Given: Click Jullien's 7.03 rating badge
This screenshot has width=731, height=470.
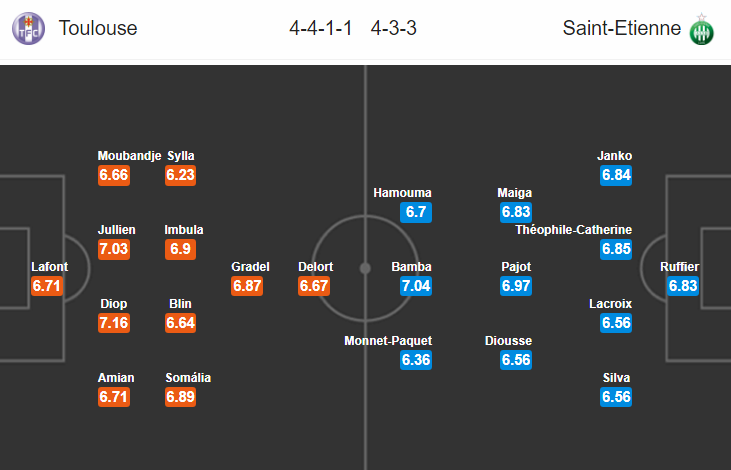Looking at the screenshot, I should [x=114, y=249].
